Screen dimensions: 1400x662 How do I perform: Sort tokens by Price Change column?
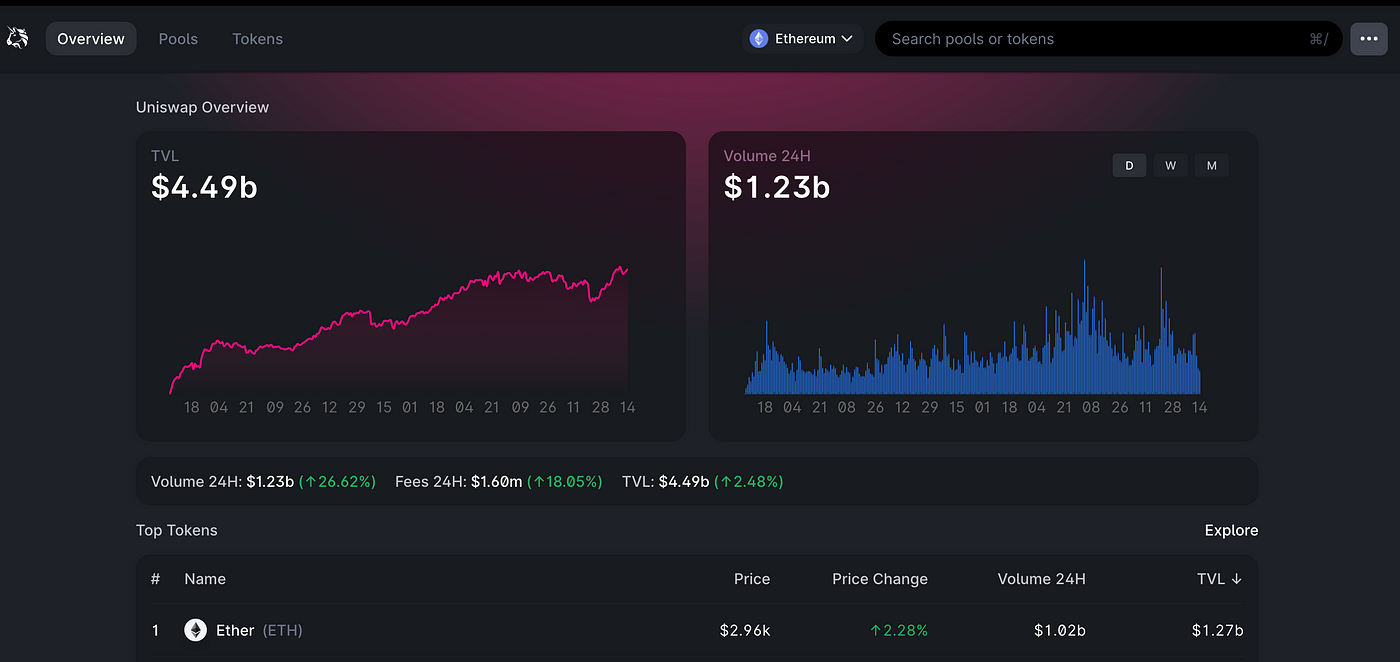tap(880, 579)
